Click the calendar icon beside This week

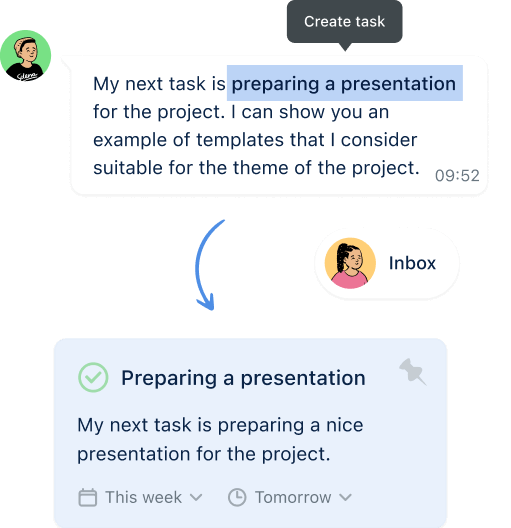point(88,497)
